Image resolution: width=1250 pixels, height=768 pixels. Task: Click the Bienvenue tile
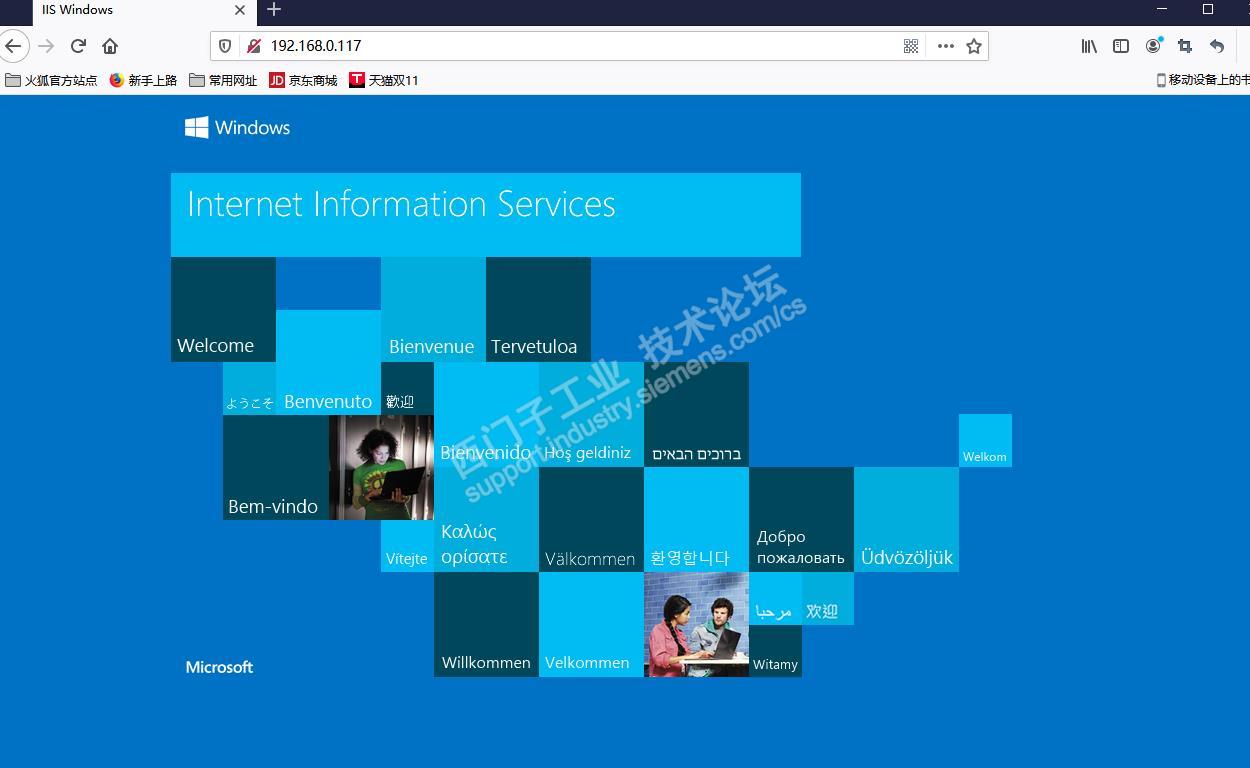[x=433, y=310]
